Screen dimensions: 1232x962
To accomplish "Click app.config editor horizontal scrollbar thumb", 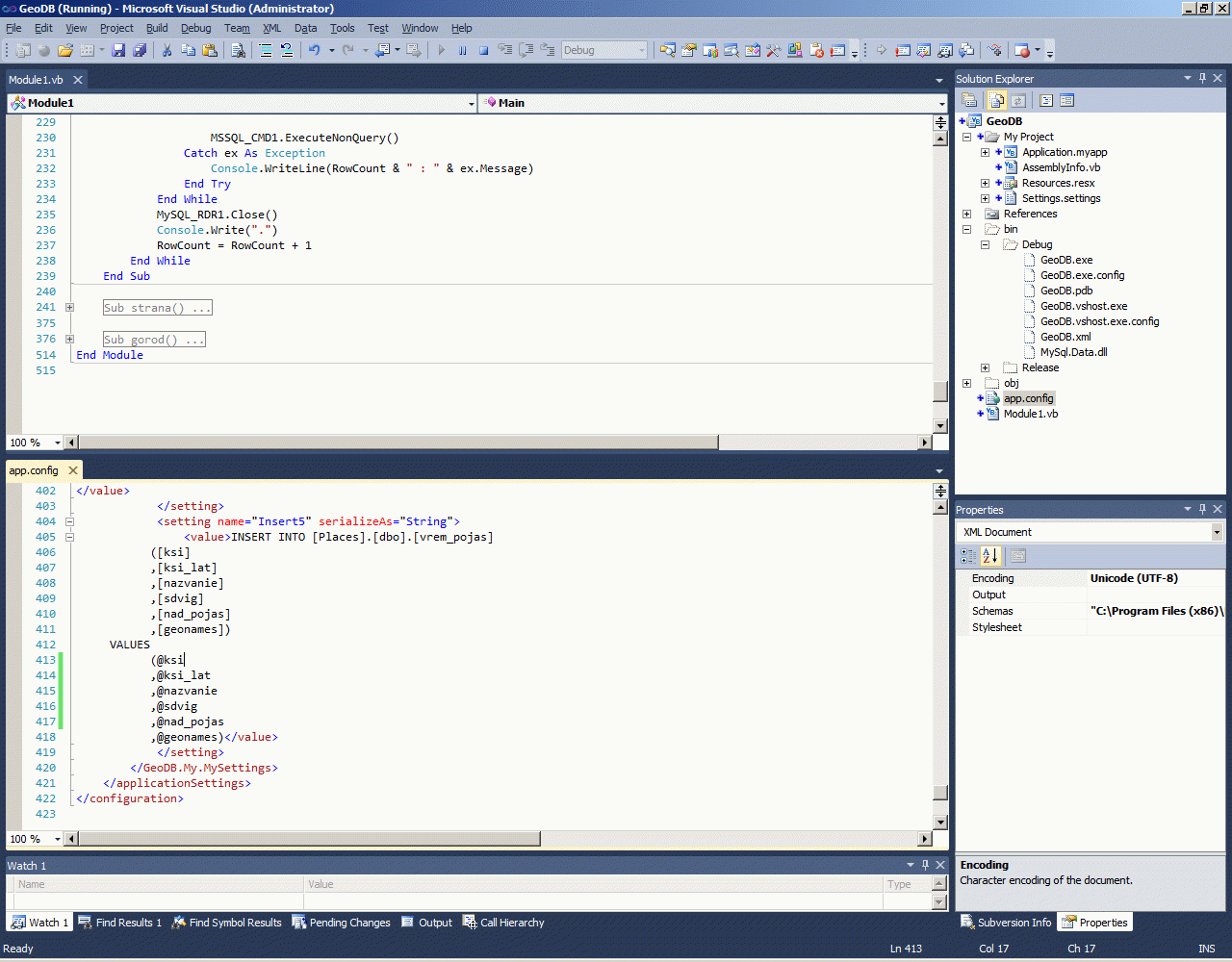I will click(x=308, y=839).
